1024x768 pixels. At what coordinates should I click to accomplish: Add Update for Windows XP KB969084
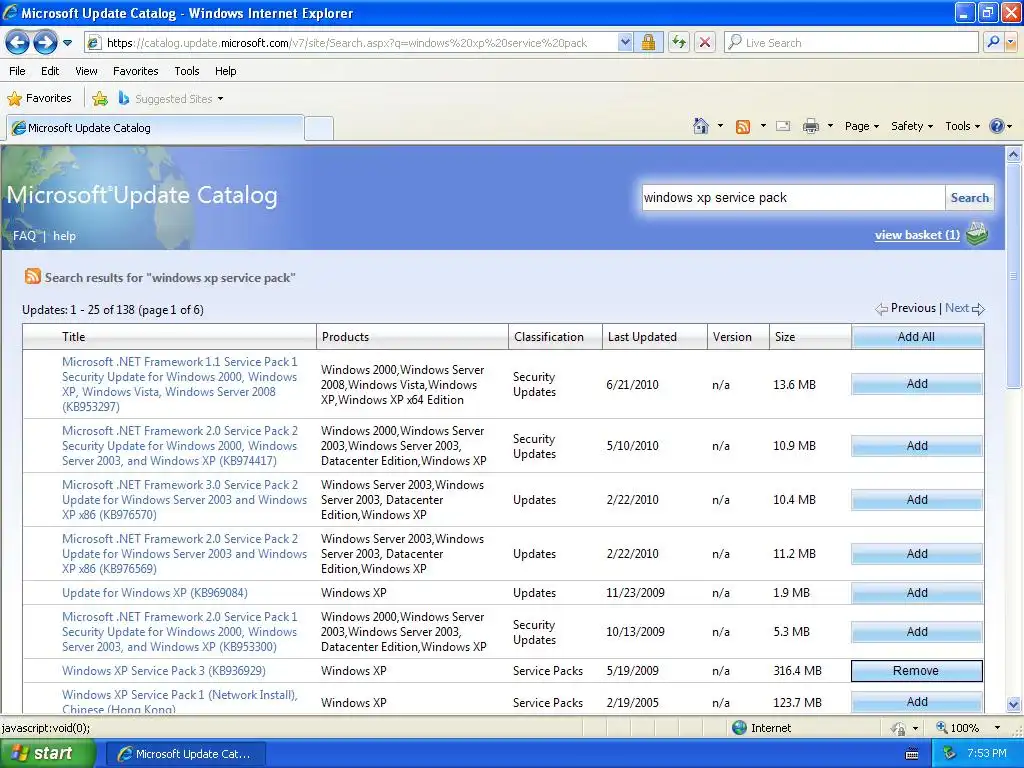pyautogui.click(x=917, y=592)
